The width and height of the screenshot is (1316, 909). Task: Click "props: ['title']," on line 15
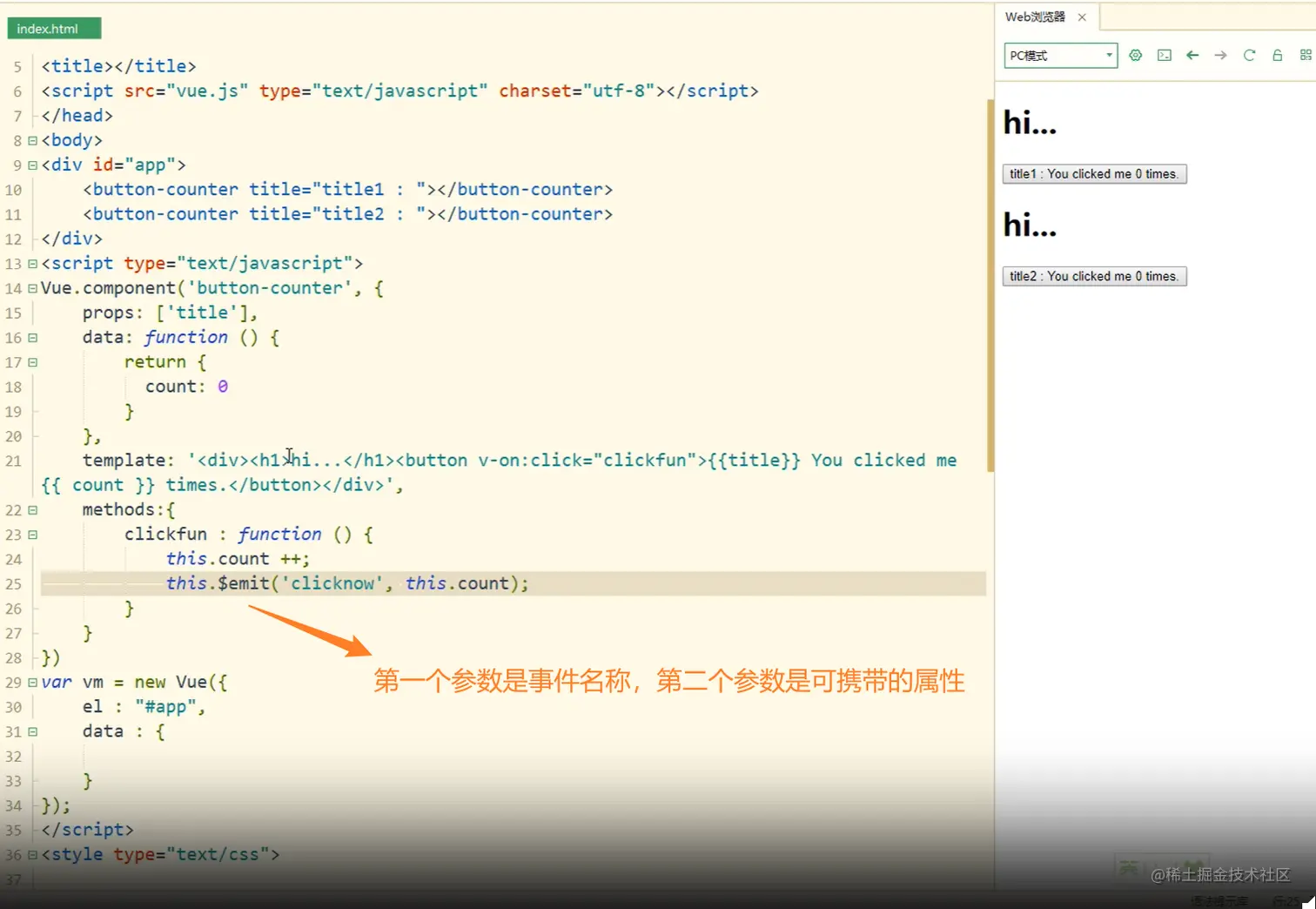[170, 313]
